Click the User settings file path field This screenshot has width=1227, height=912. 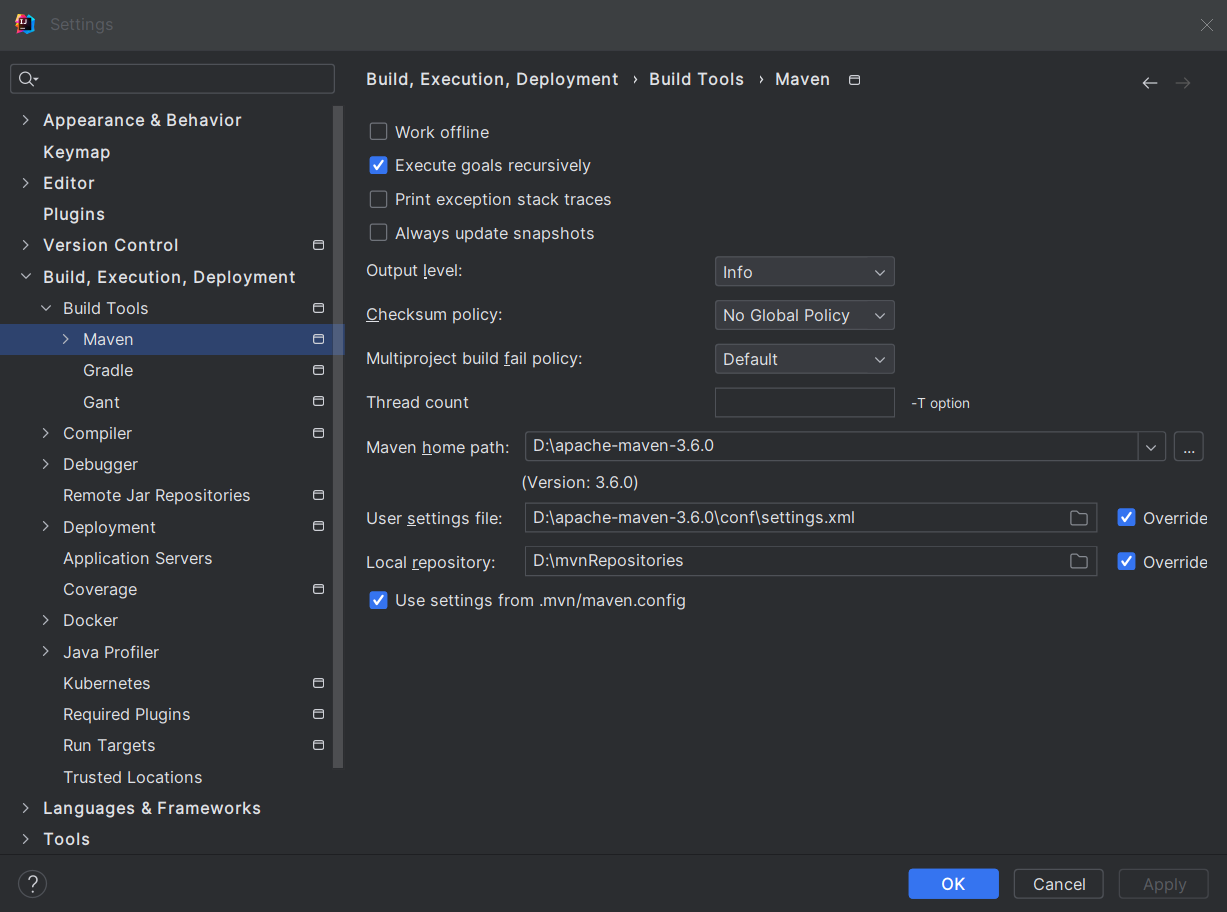(x=811, y=518)
